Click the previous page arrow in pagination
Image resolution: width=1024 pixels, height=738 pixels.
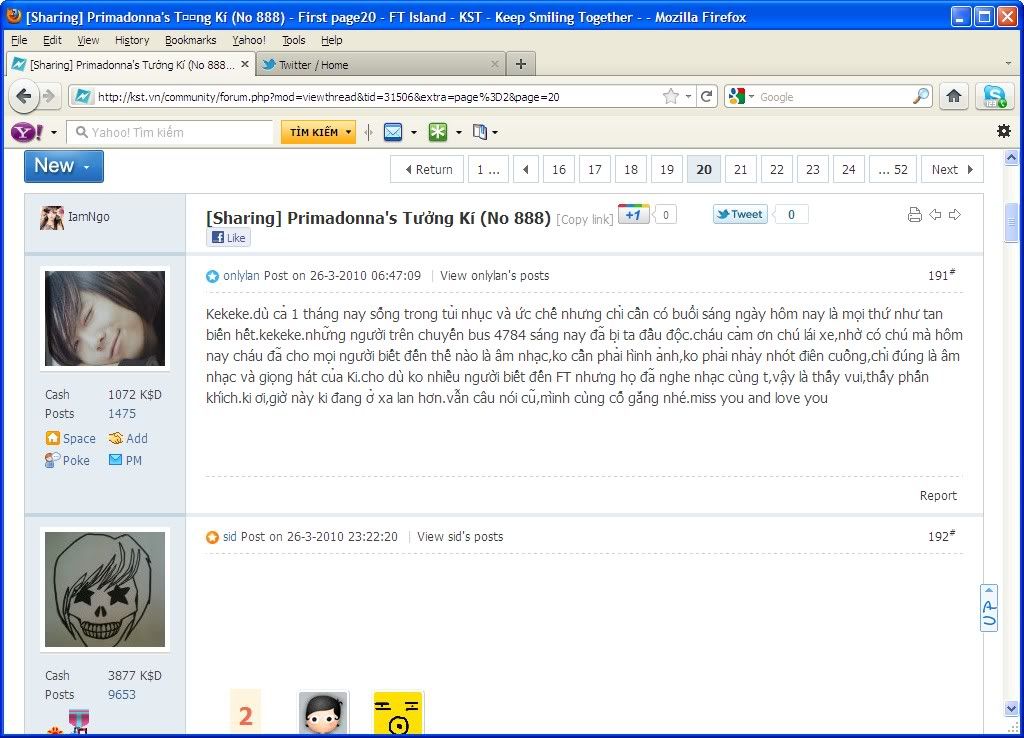pos(526,170)
